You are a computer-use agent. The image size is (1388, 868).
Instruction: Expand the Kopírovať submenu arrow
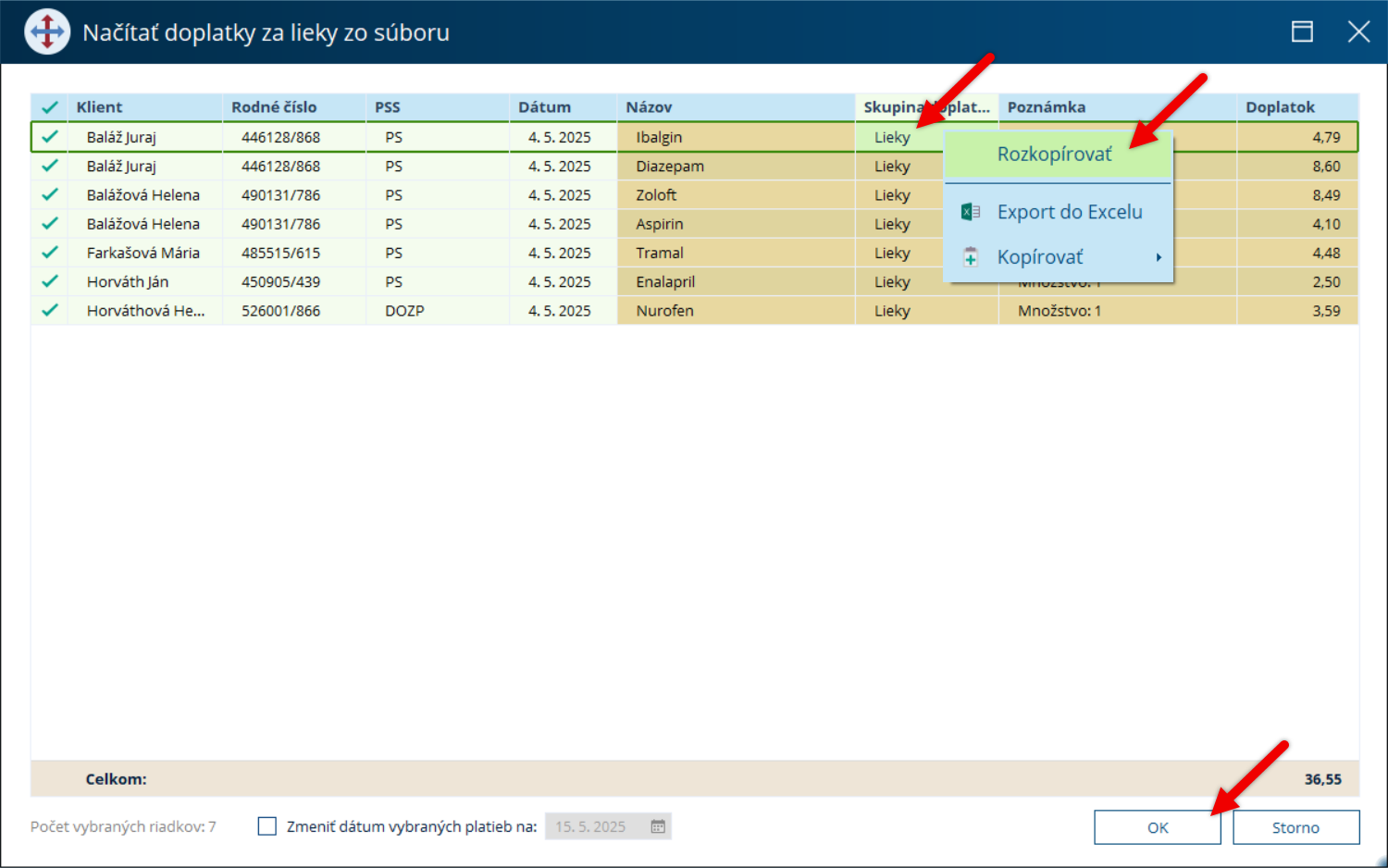point(1158,257)
